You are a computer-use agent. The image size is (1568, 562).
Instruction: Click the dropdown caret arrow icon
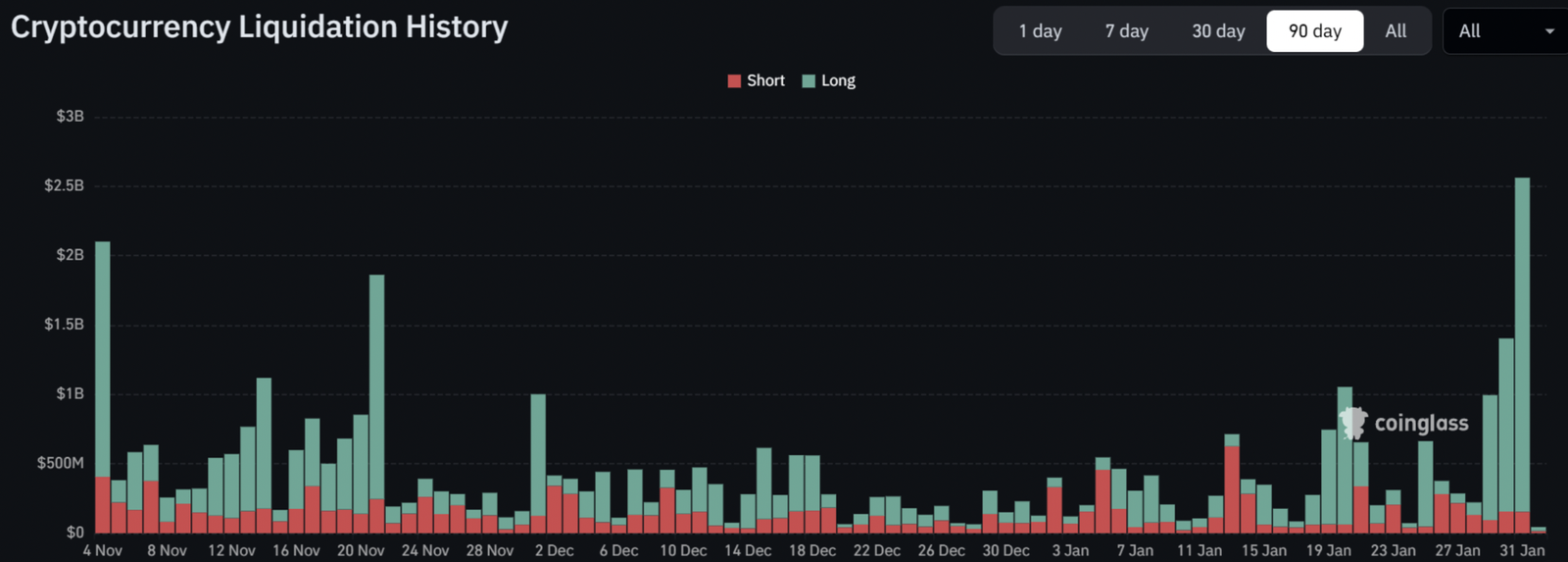pos(1549,31)
